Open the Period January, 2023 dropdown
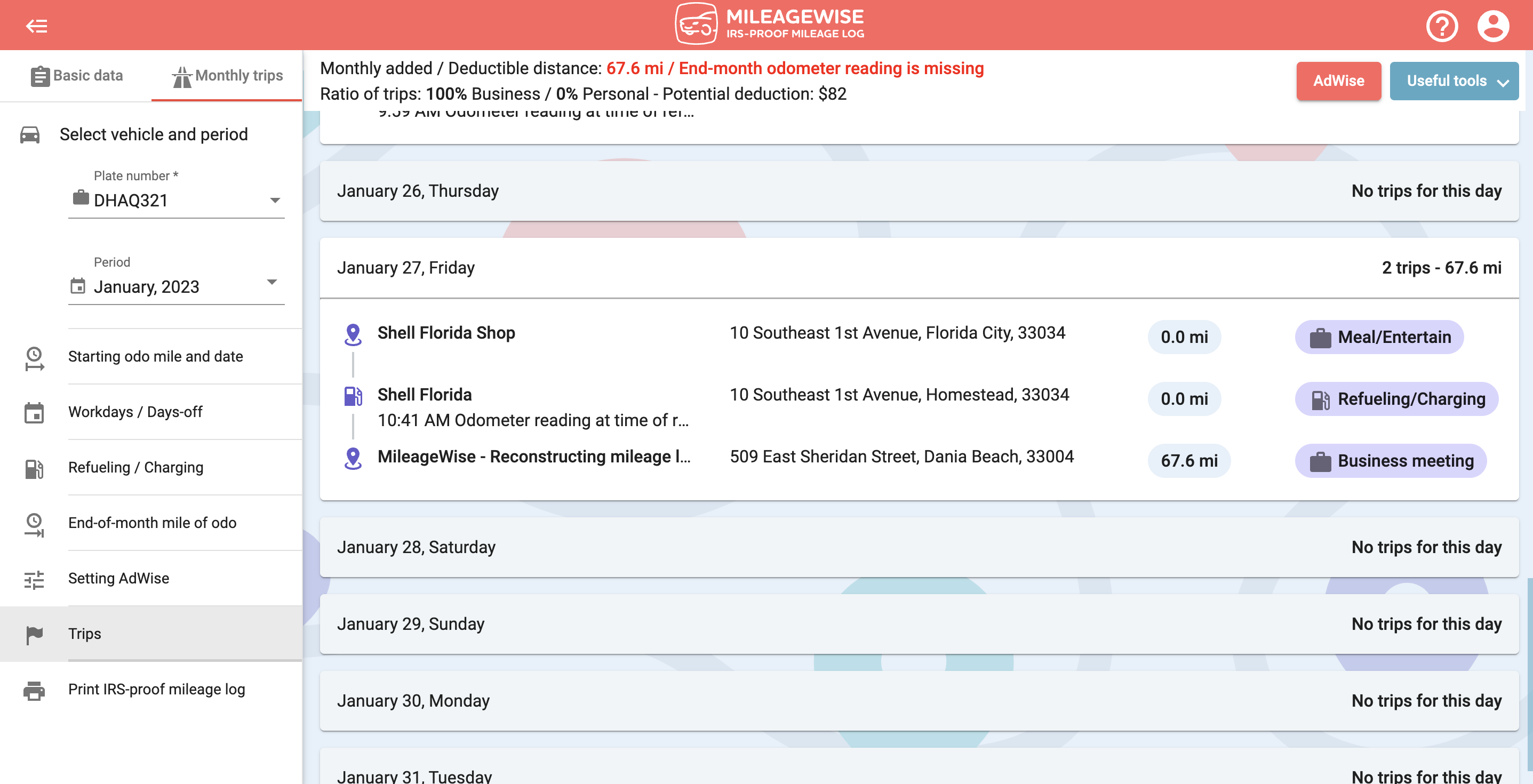Screen dimensions: 1533x784 (272, 283)
